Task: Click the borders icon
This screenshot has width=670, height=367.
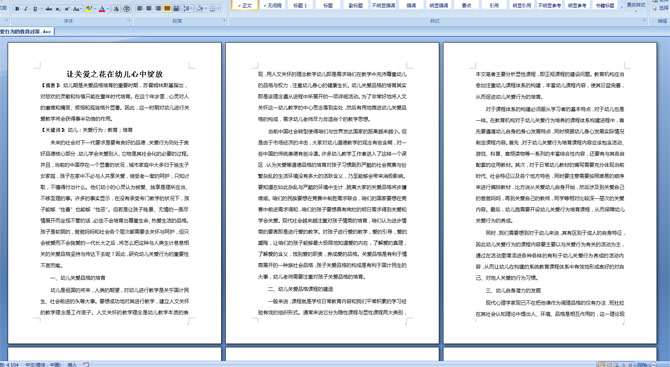Action: 212,9
